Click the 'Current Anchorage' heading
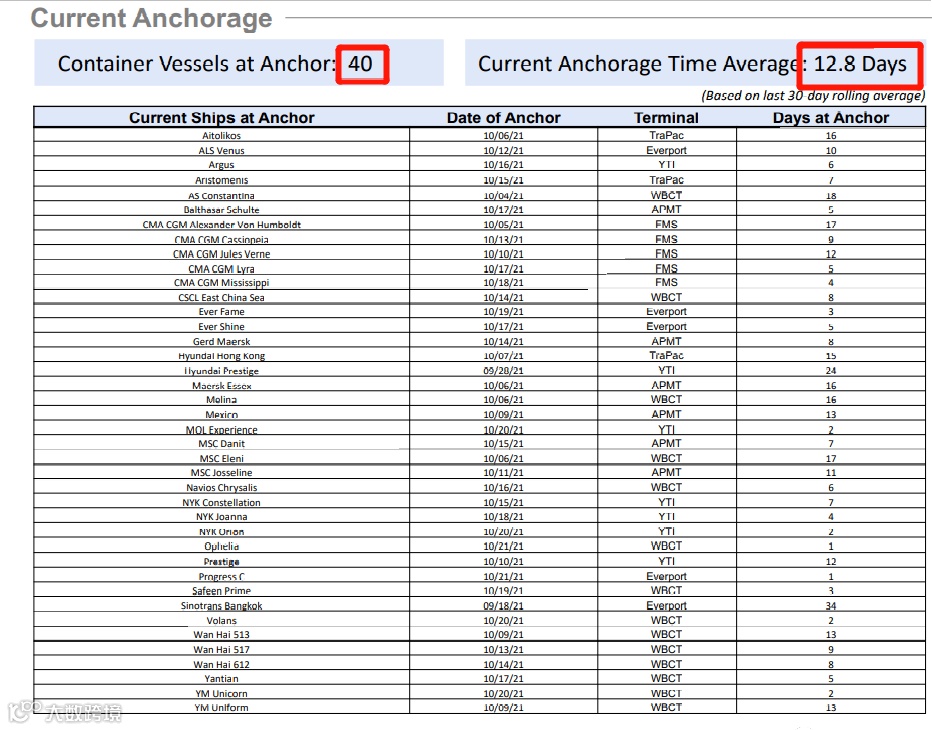 (151, 18)
